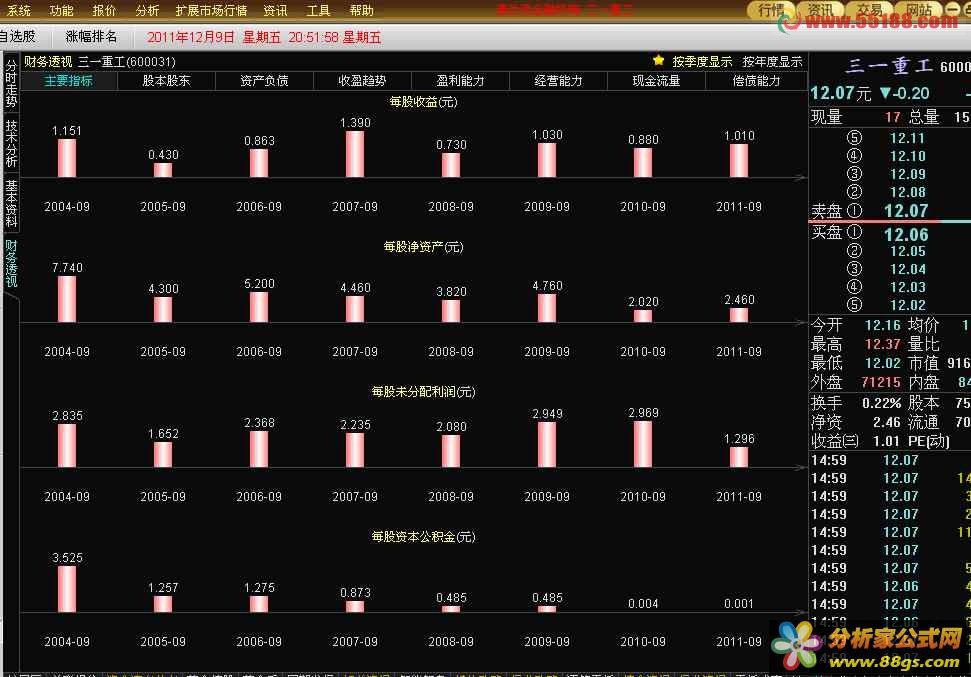
Task: Click the 财务透视 三一重工(600031) title
Action: [x=100, y=61]
